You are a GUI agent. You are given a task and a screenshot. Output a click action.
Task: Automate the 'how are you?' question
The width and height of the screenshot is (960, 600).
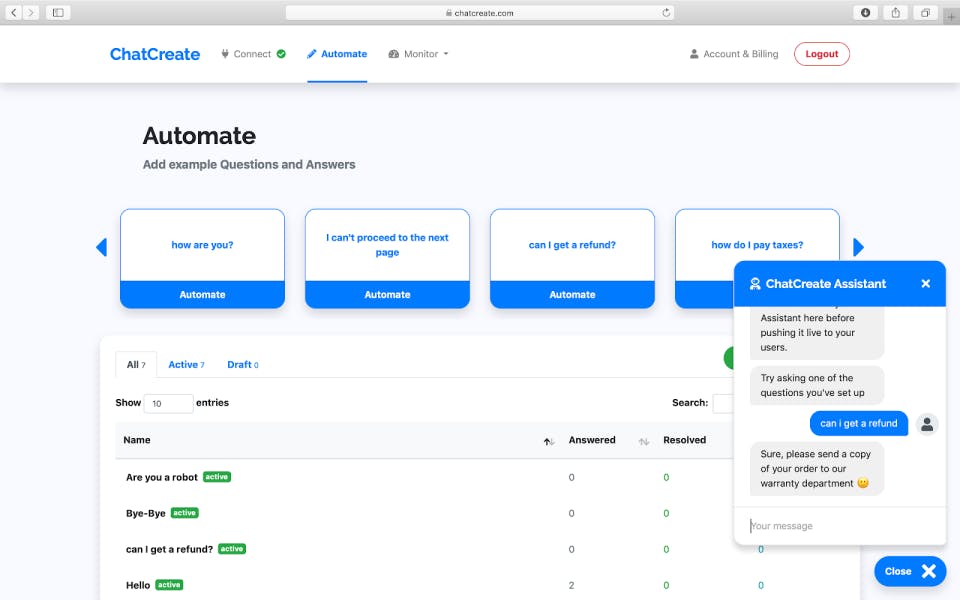coord(202,295)
